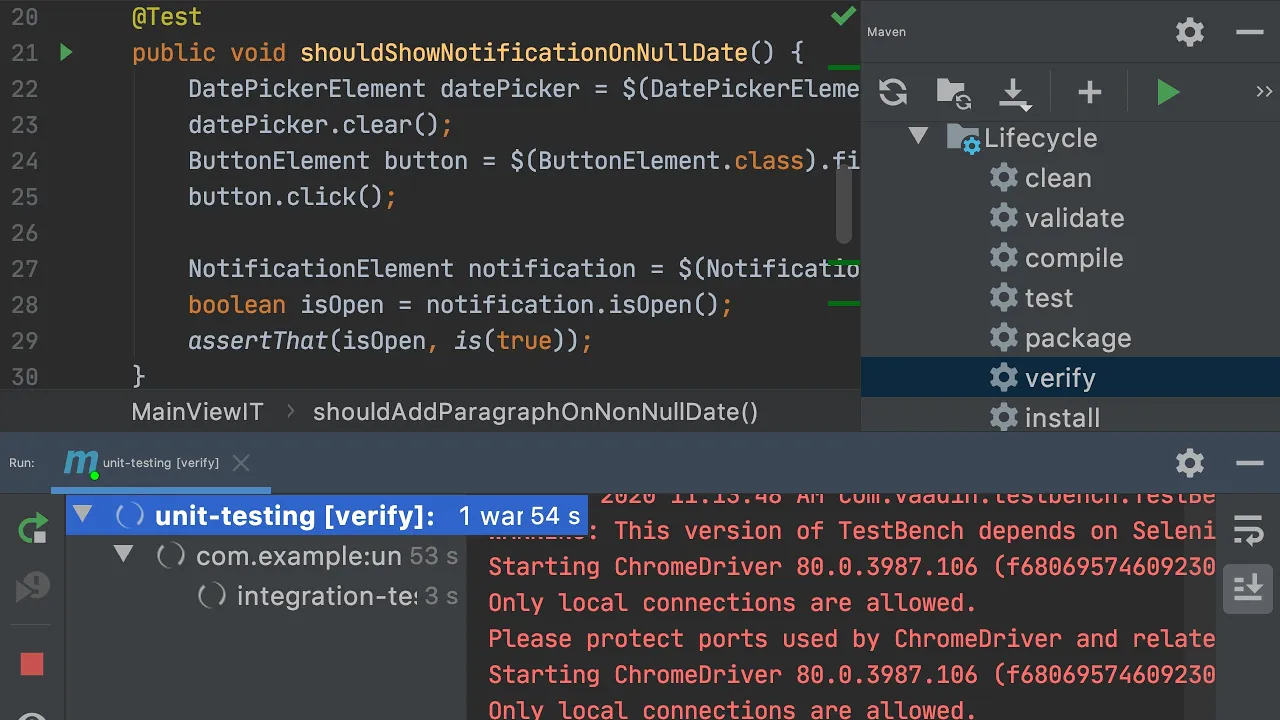Click method name shouldShowNotificationOnNullDate
The image size is (1280, 720).
[524, 53]
